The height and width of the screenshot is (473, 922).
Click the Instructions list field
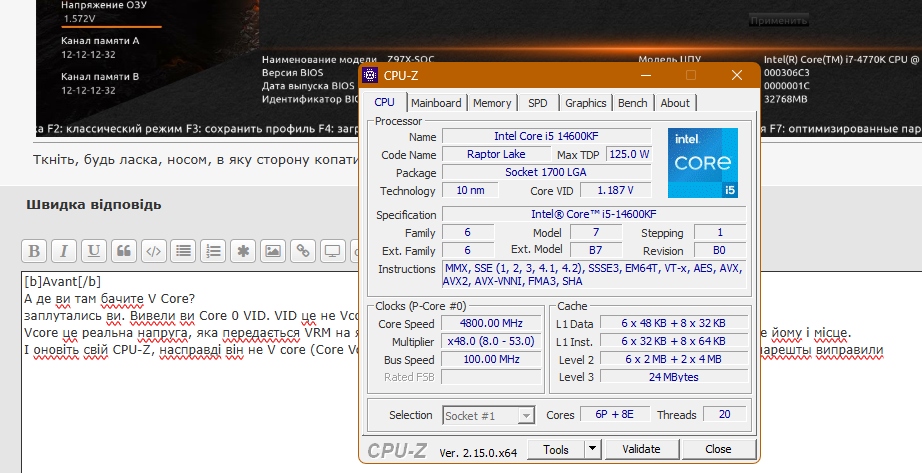pyautogui.click(x=594, y=275)
